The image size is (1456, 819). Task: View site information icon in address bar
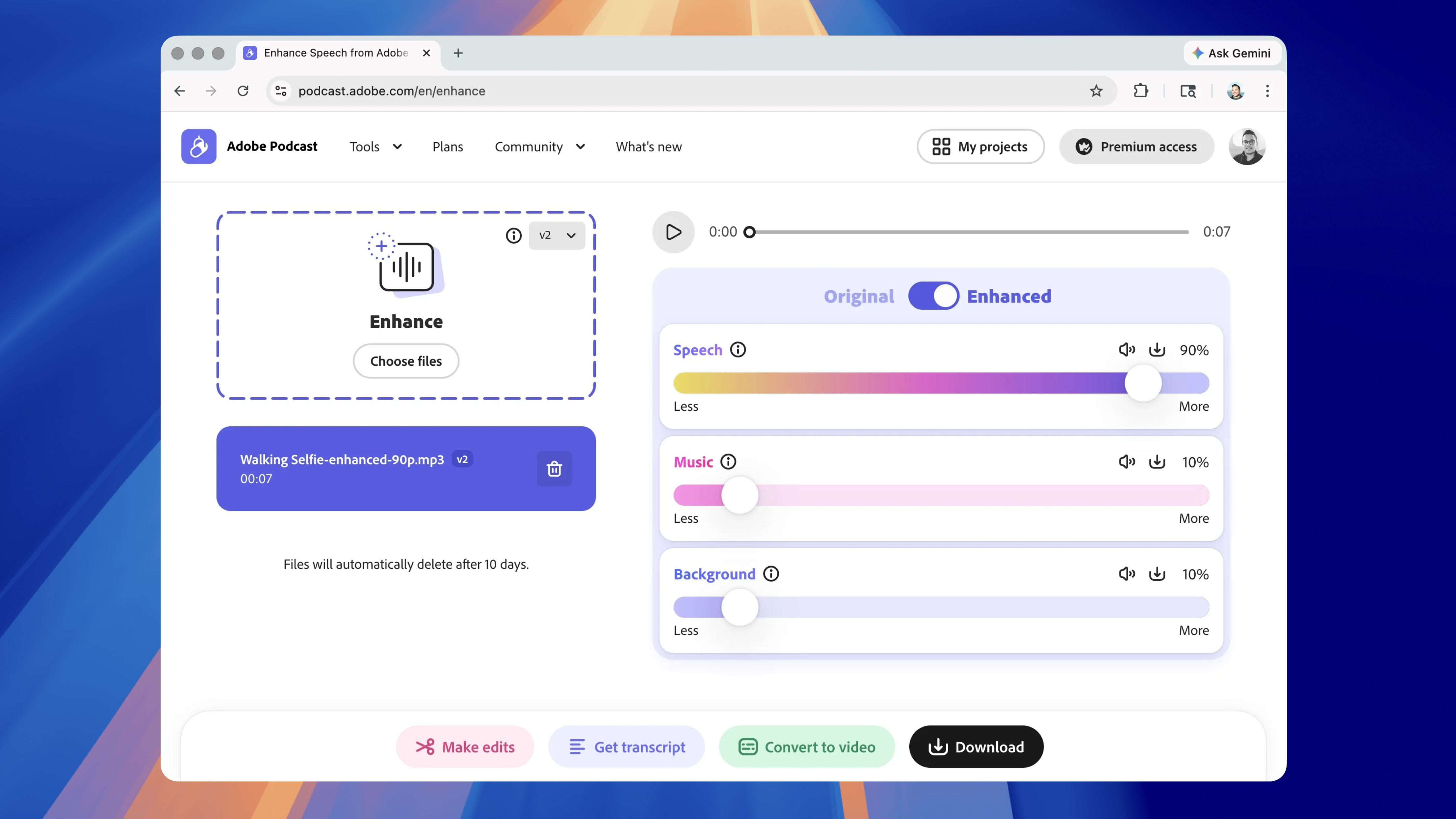click(x=280, y=91)
